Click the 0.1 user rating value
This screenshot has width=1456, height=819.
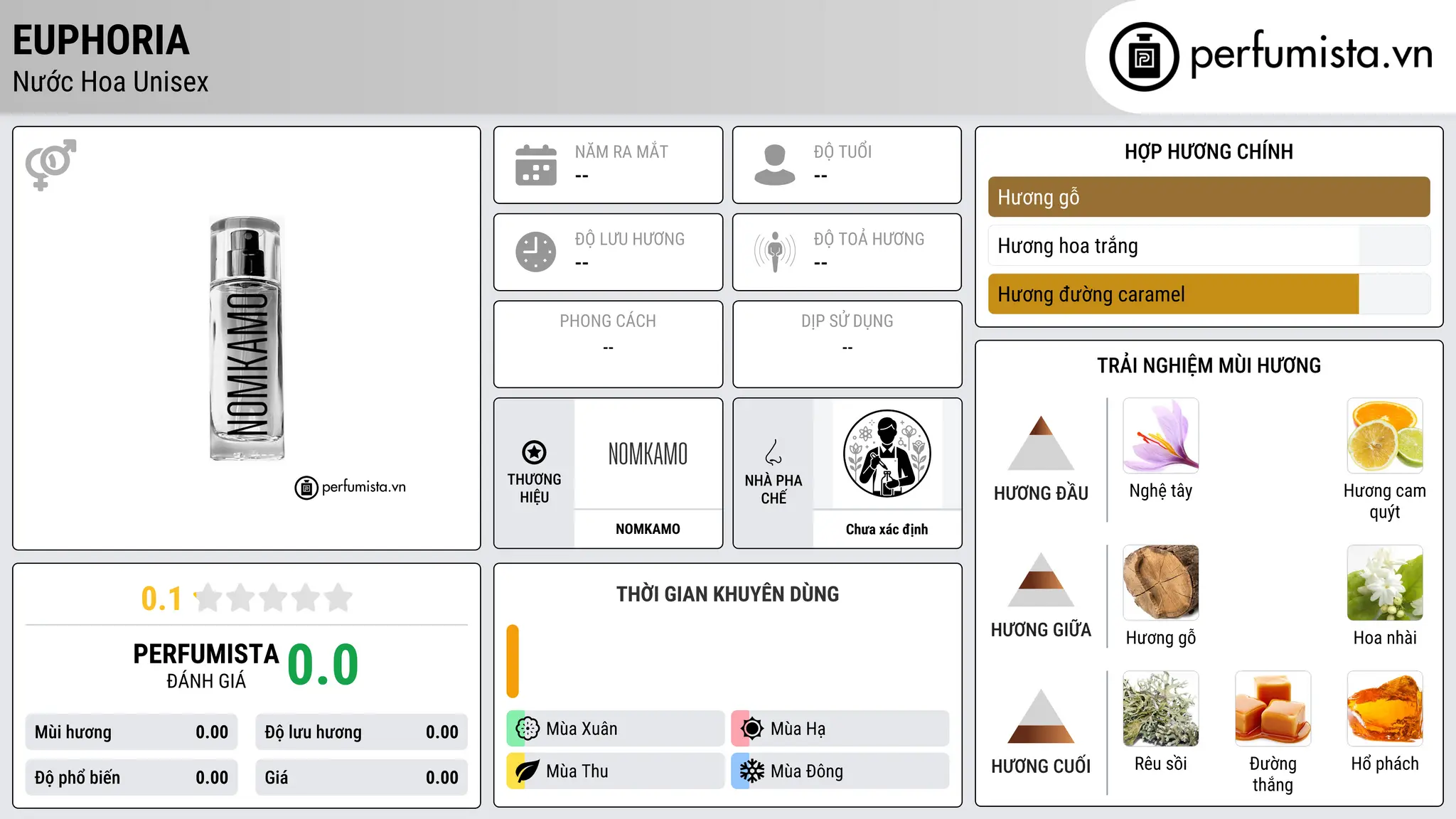point(161,599)
